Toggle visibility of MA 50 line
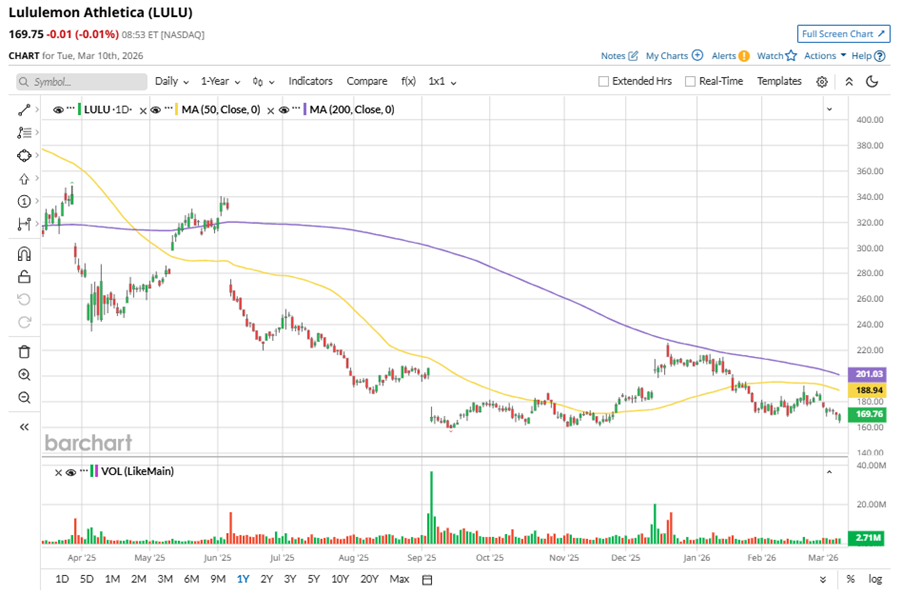 coord(155,110)
